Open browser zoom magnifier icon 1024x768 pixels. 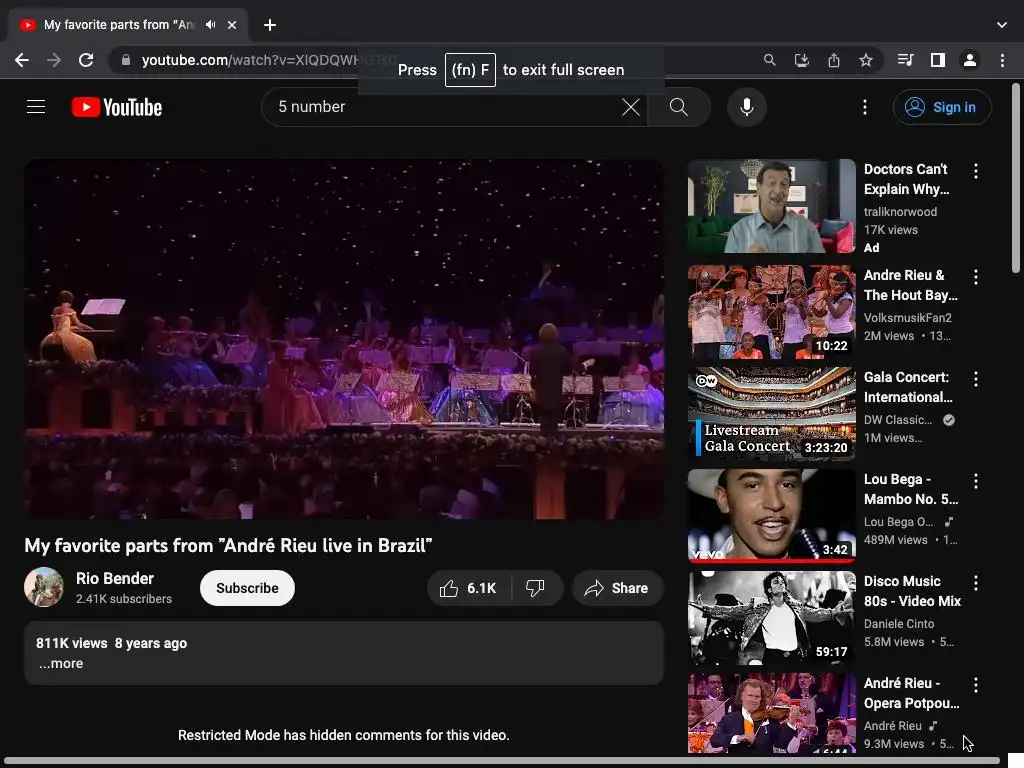tap(769, 60)
